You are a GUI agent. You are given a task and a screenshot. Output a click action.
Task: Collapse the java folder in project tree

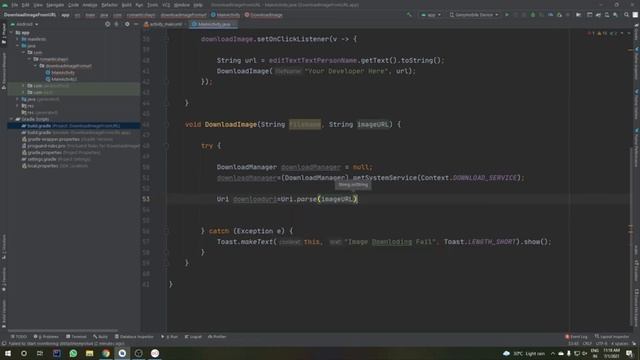tap(18, 46)
